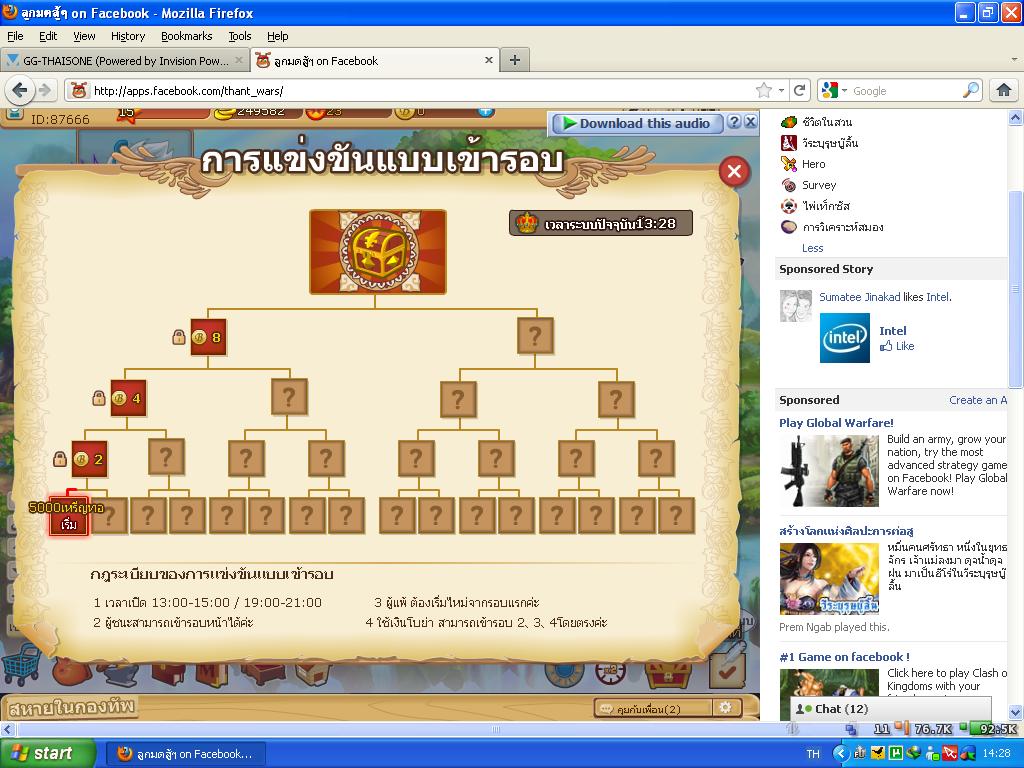The image size is (1024, 768).
Task: Click the Download this audio button
Action: [637, 123]
